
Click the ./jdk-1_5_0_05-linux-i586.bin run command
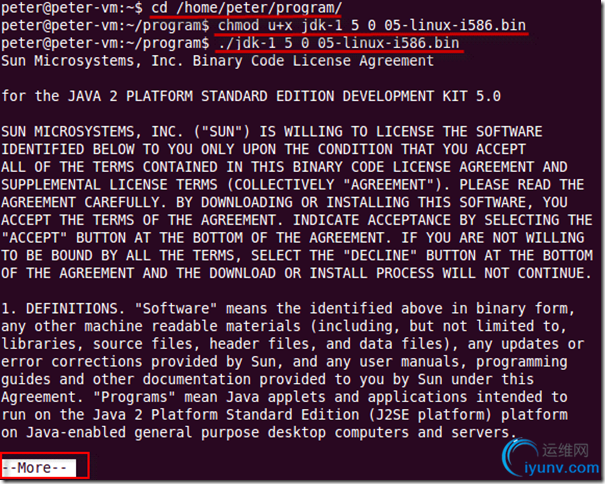tap(339, 43)
